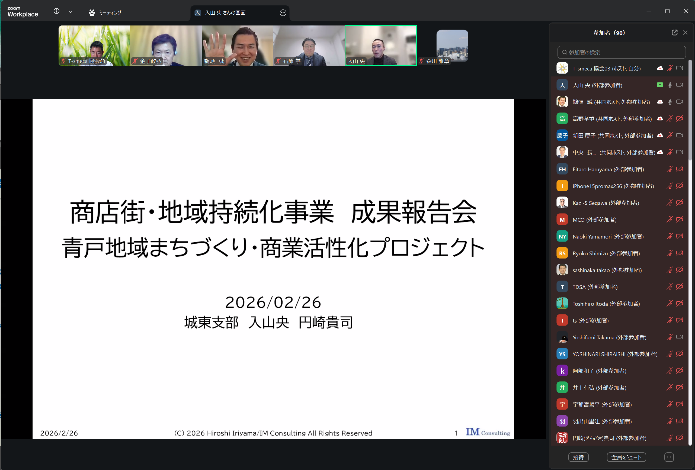Toggle video for participant with YS avatar
This screenshot has height=470, width=695.
pos(680,353)
